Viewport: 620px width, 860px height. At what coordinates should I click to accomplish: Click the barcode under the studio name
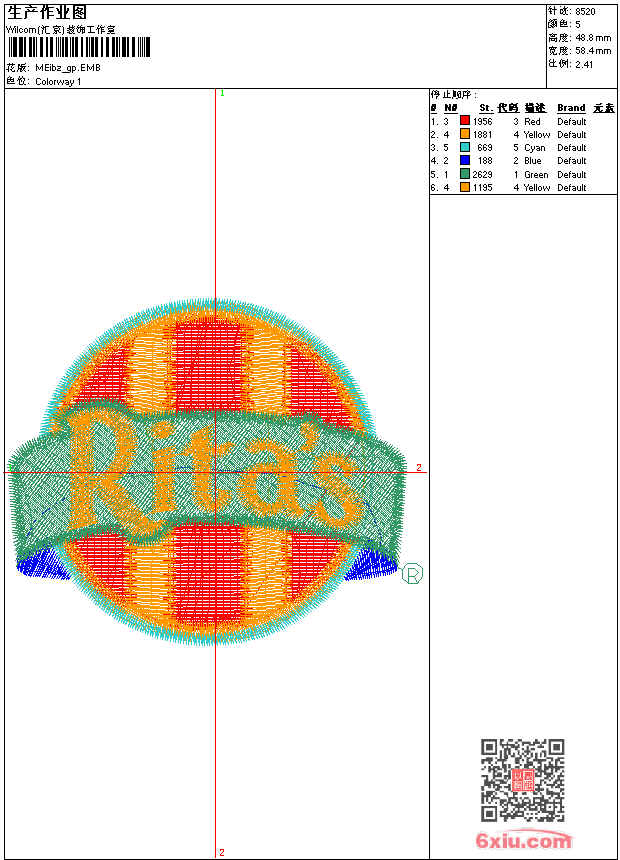point(78,47)
